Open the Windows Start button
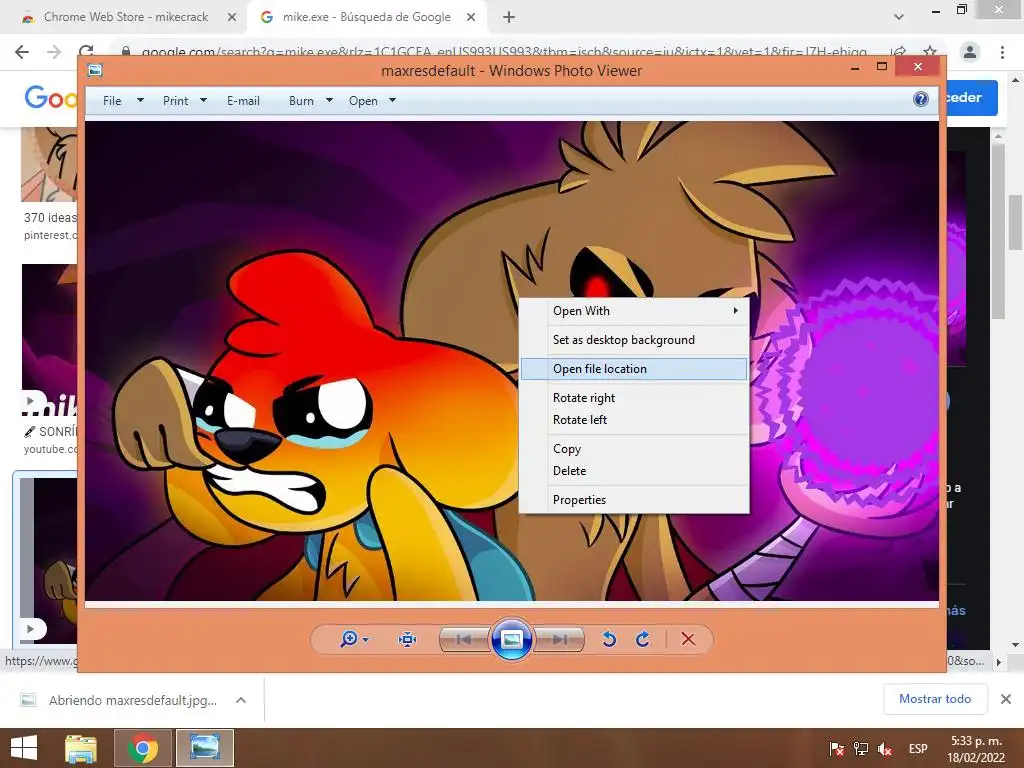Screen dimensions: 1024x768 [x=24, y=748]
